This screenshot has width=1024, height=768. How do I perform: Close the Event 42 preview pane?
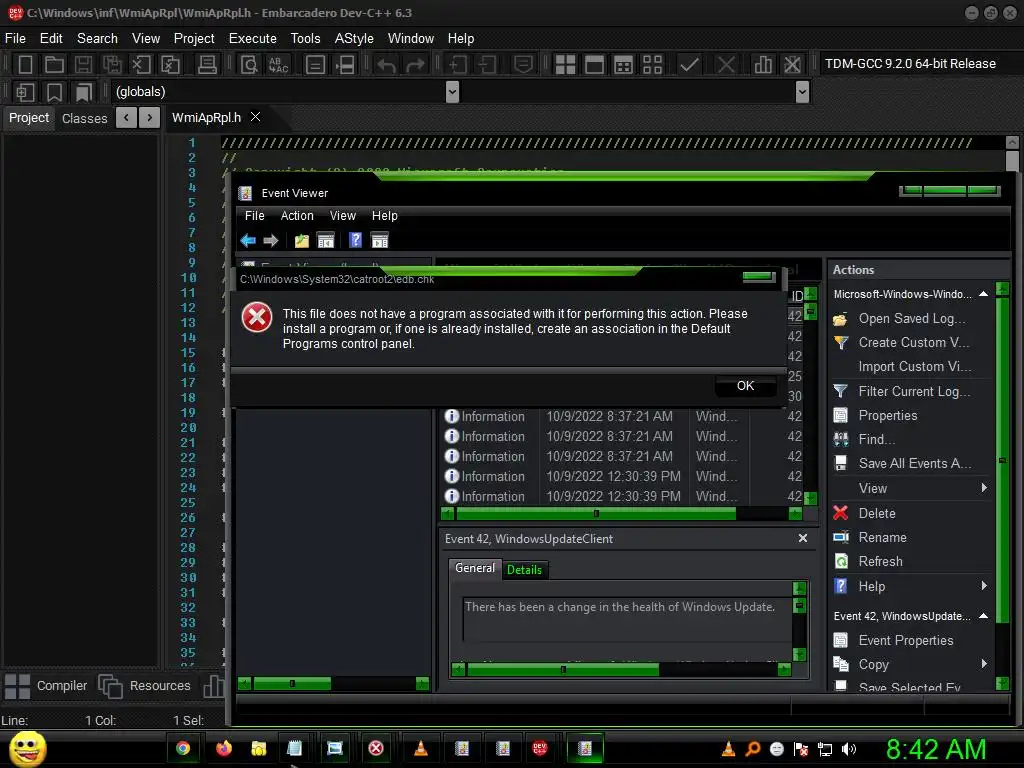point(803,538)
